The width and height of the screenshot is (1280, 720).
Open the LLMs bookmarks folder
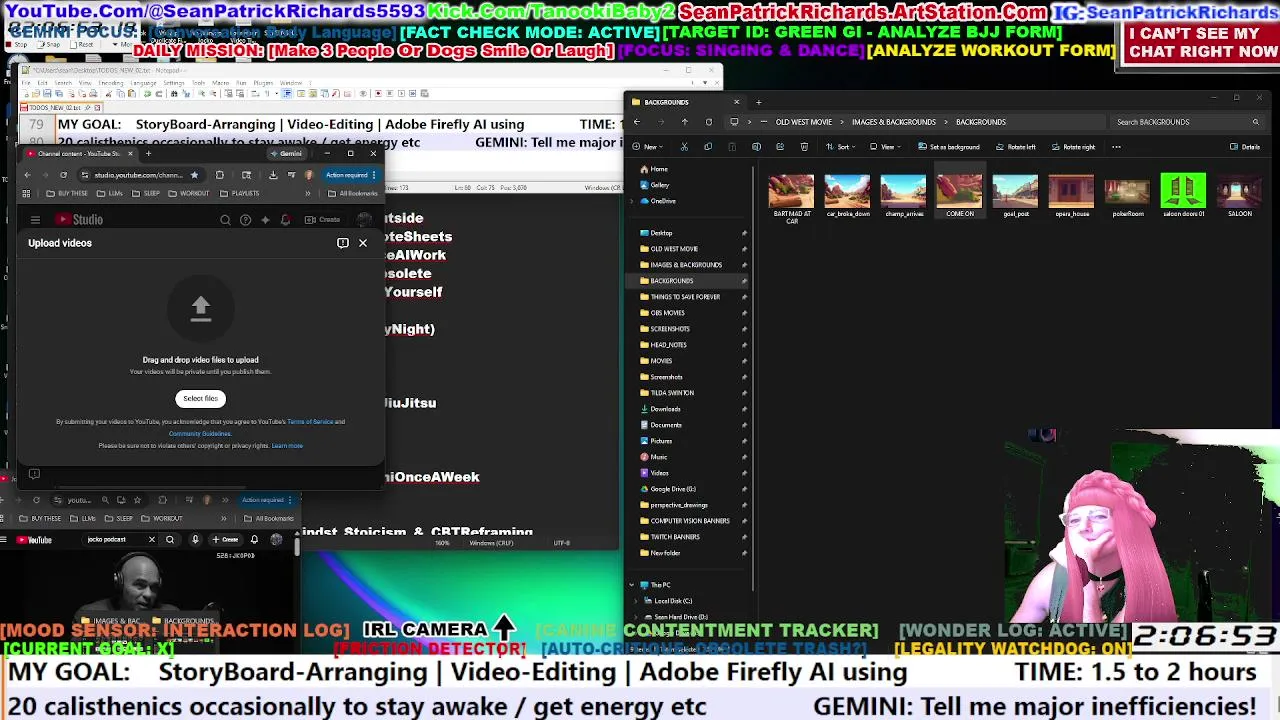(x=110, y=193)
